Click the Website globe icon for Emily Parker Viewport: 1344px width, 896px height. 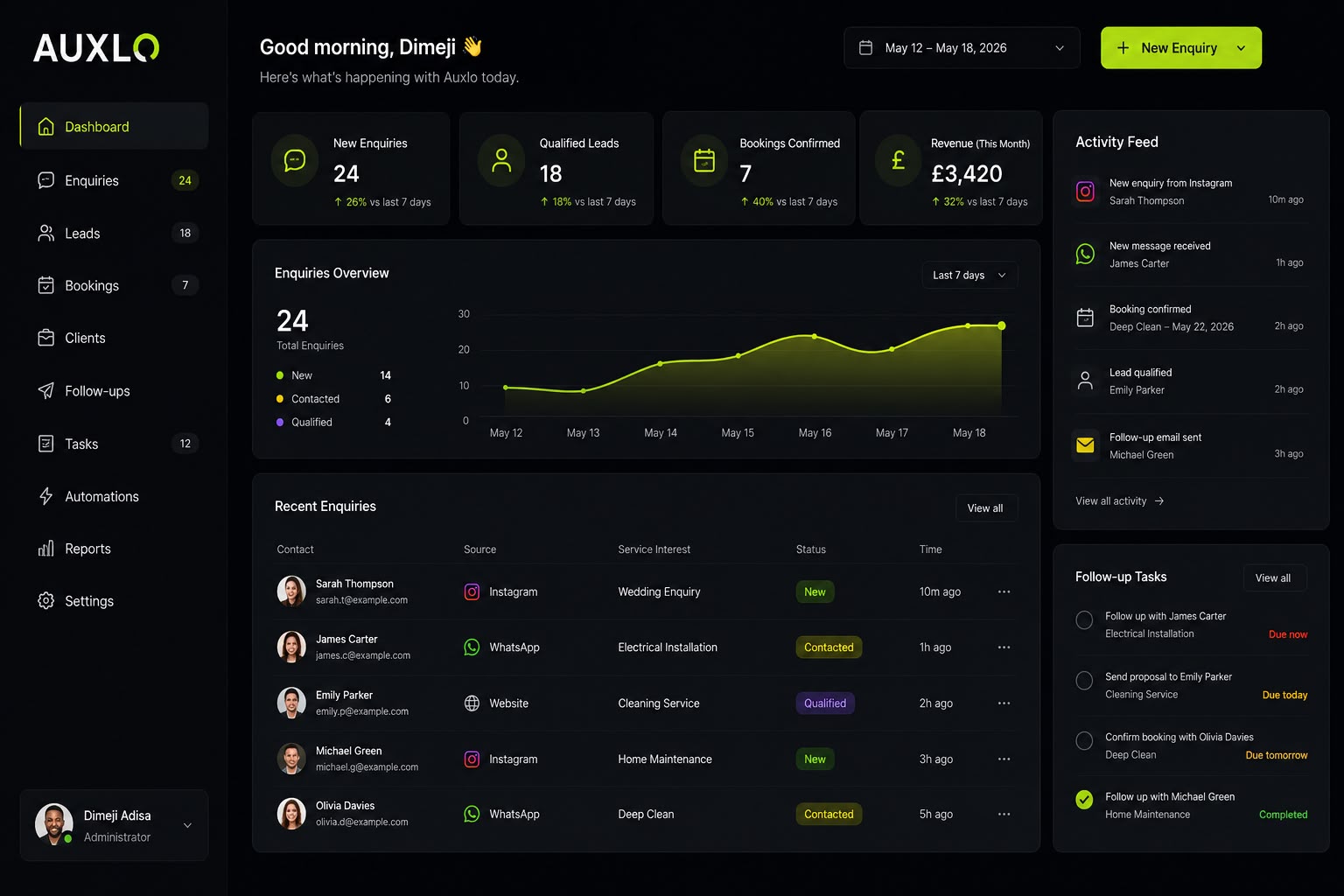tap(472, 703)
